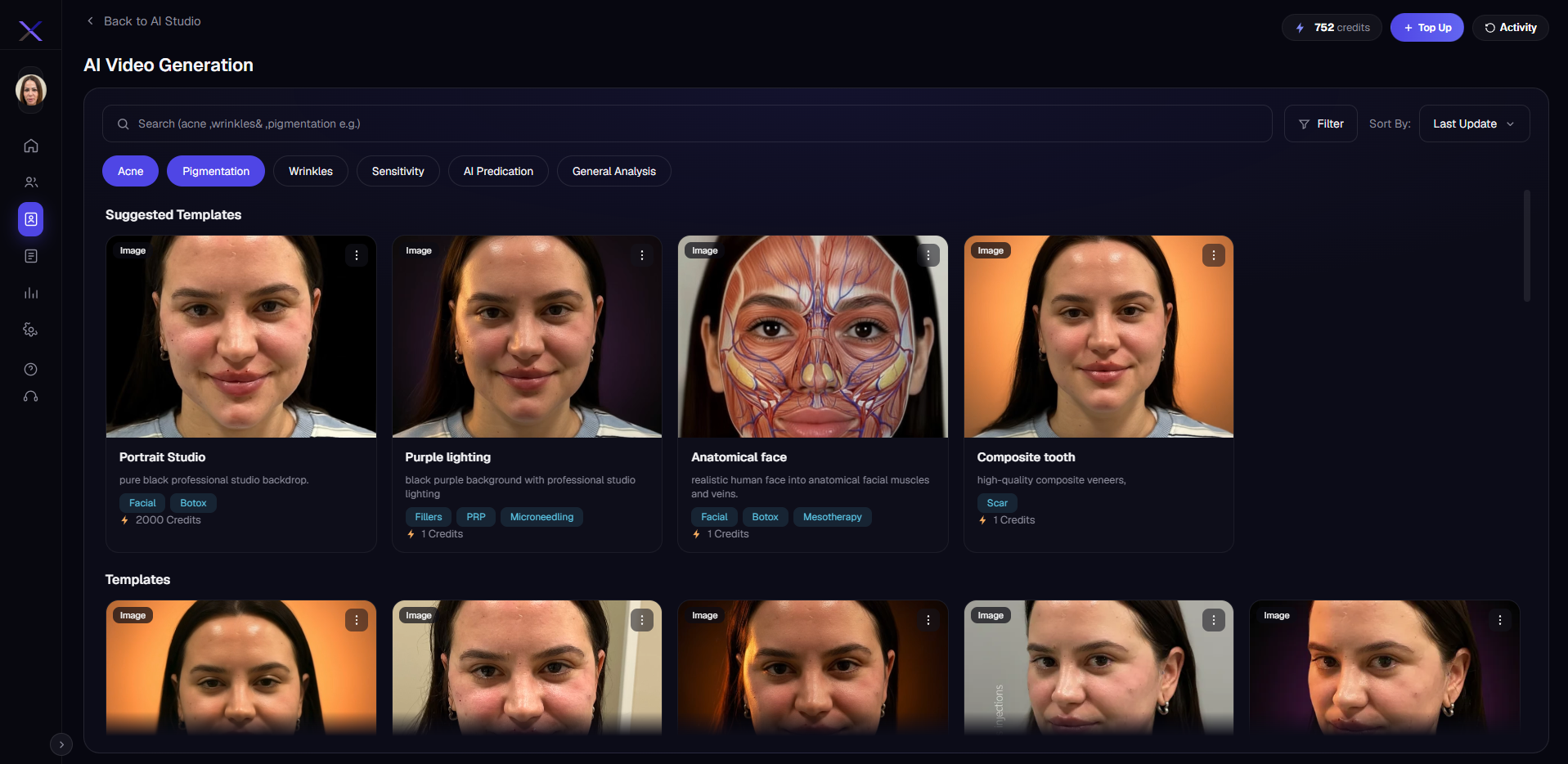Screen dimensions: 1568x764
Task: Open the Anatomical face template thumbnail
Action: point(813,336)
